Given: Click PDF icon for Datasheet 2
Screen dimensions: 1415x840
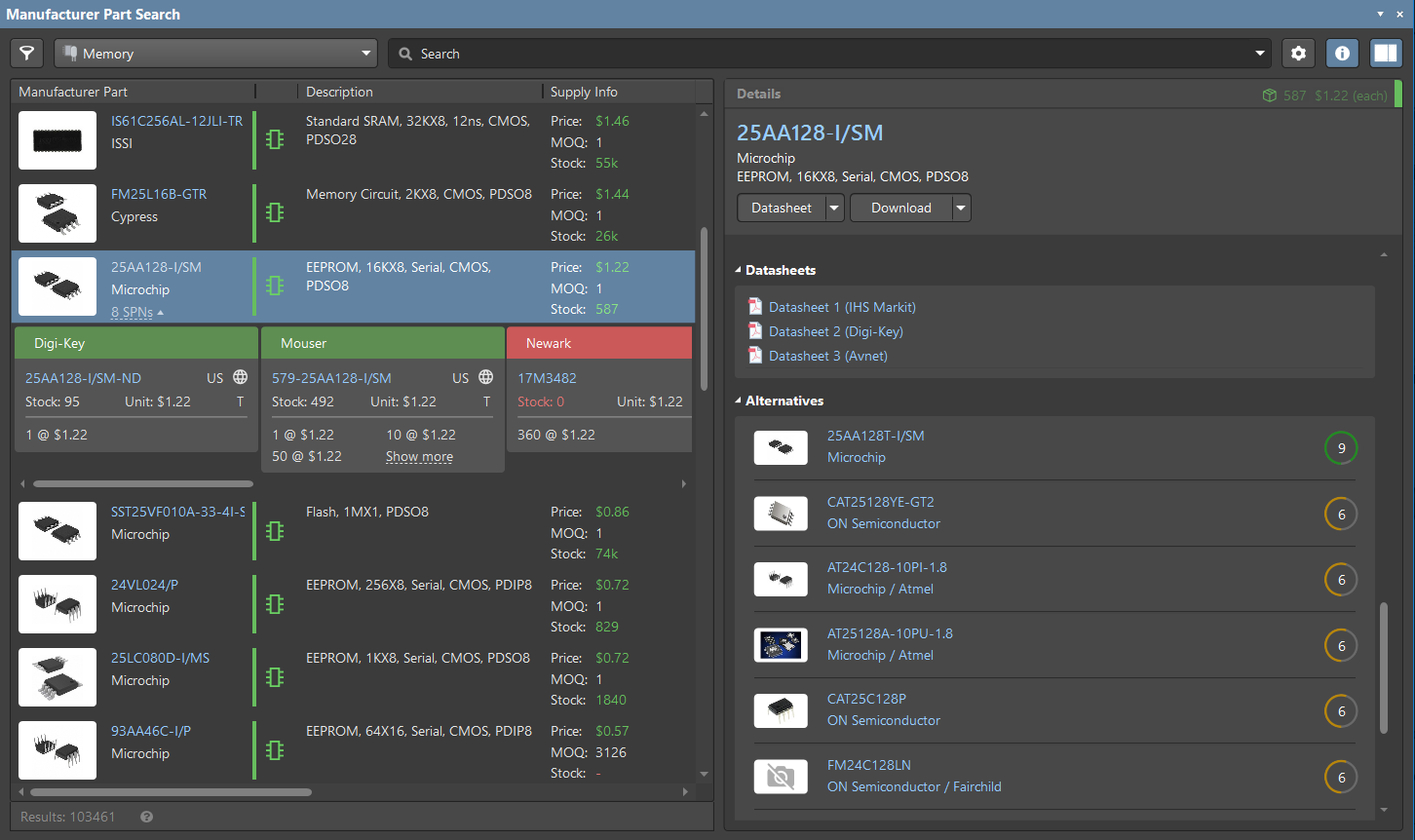Looking at the screenshot, I should [x=755, y=330].
